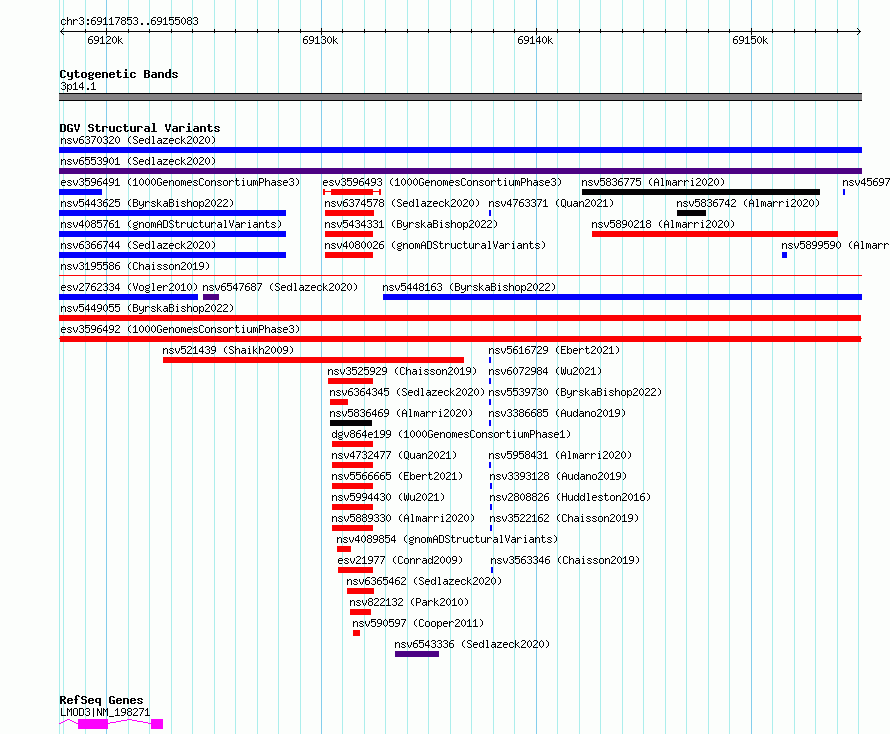Image resolution: width=890 pixels, height=734 pixels.
Task: Open nsv5958431 (Almarri2020) variant
Action: [x=560, y=455]
